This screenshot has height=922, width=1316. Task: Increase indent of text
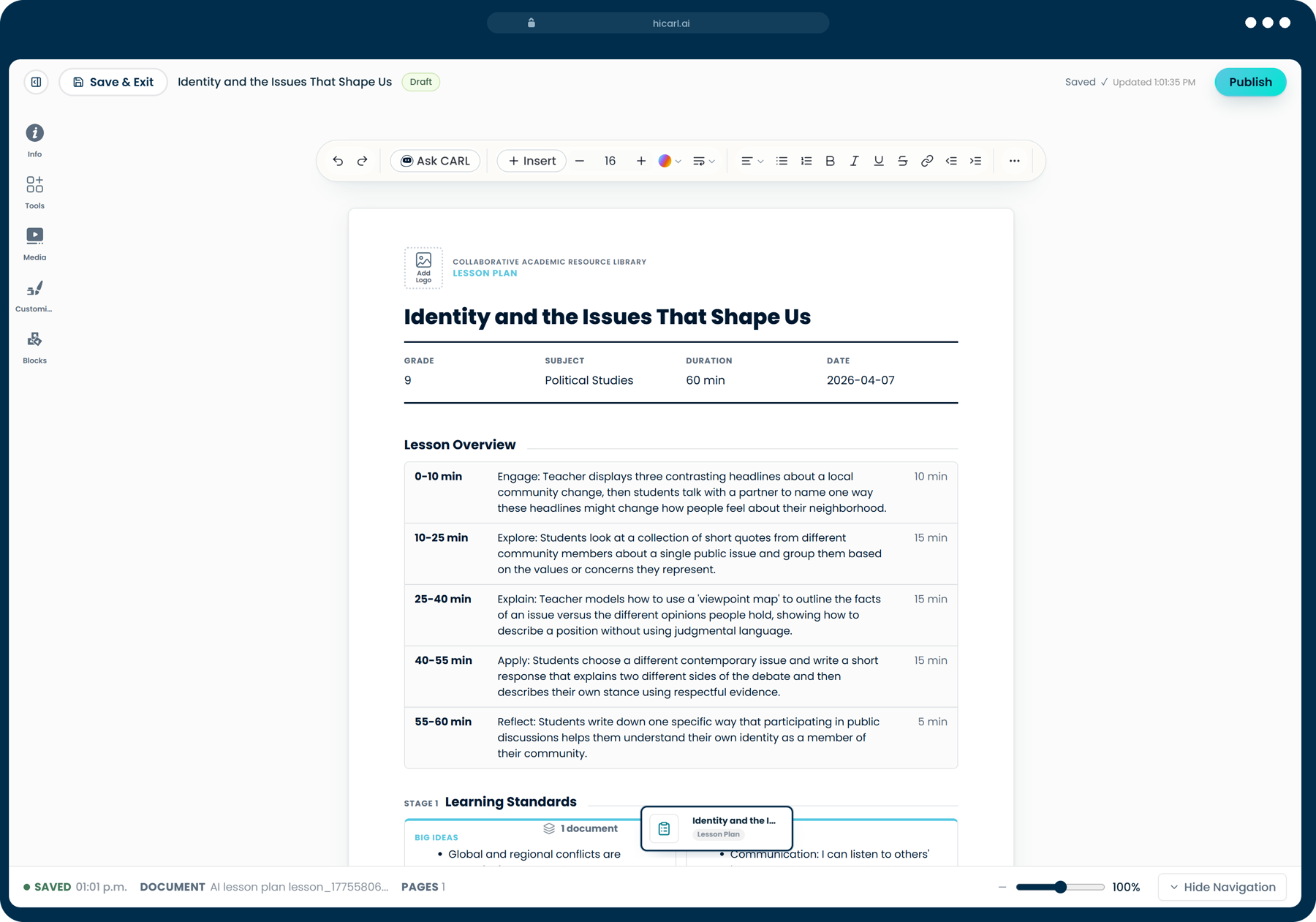click(975, 161)
